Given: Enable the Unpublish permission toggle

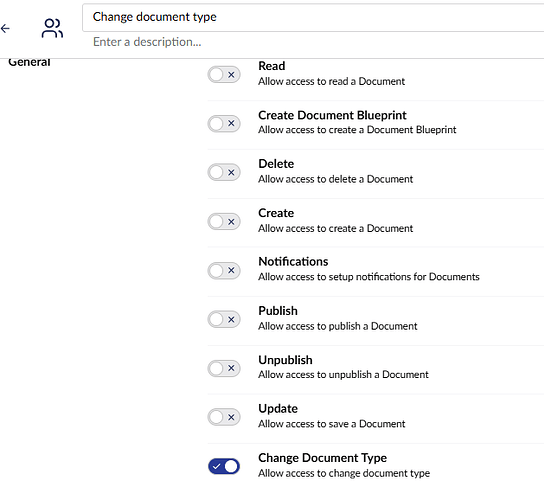Looking at the screenshot, I should click(x=224, y=368).
